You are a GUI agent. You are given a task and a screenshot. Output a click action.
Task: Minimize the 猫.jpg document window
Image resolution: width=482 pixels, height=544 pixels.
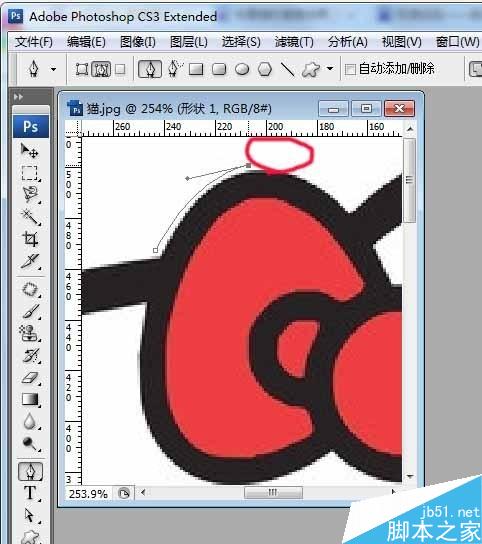tap(333, 109)
